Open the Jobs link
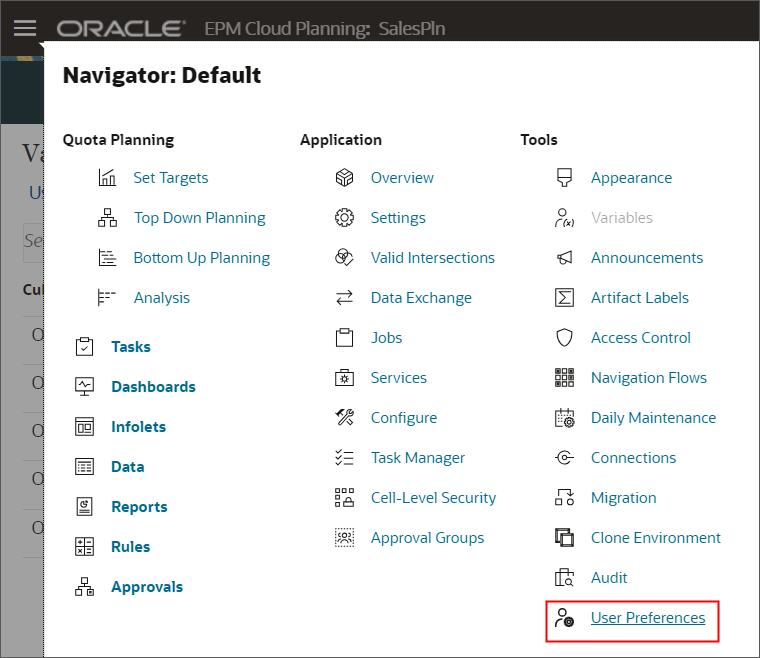 [386, 338]
